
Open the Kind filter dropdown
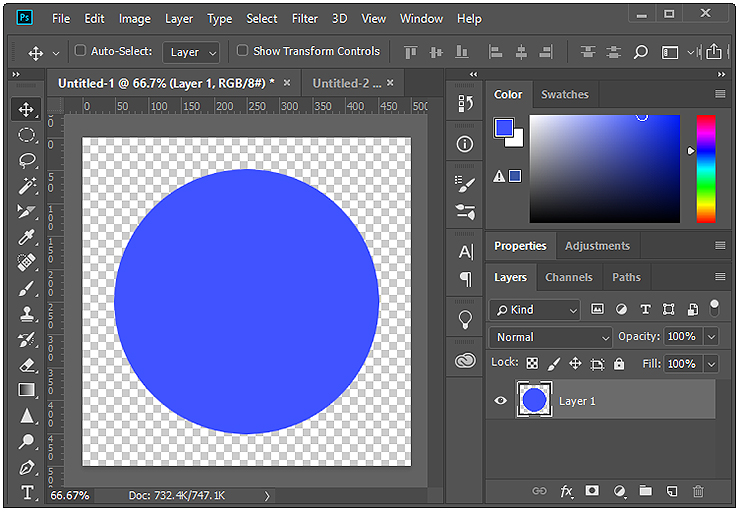tap(534, 310)
